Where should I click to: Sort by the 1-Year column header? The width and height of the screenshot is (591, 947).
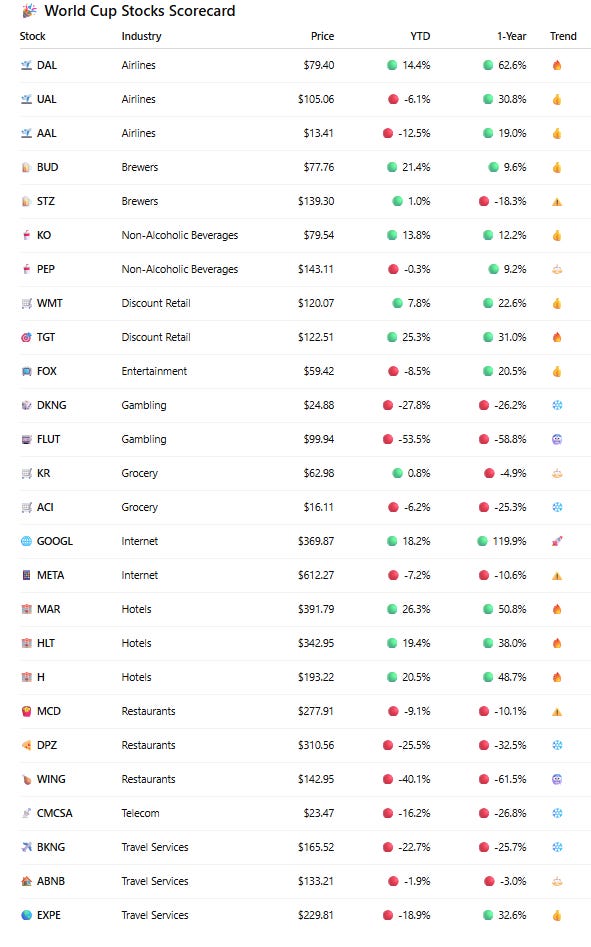coord(511,36)
